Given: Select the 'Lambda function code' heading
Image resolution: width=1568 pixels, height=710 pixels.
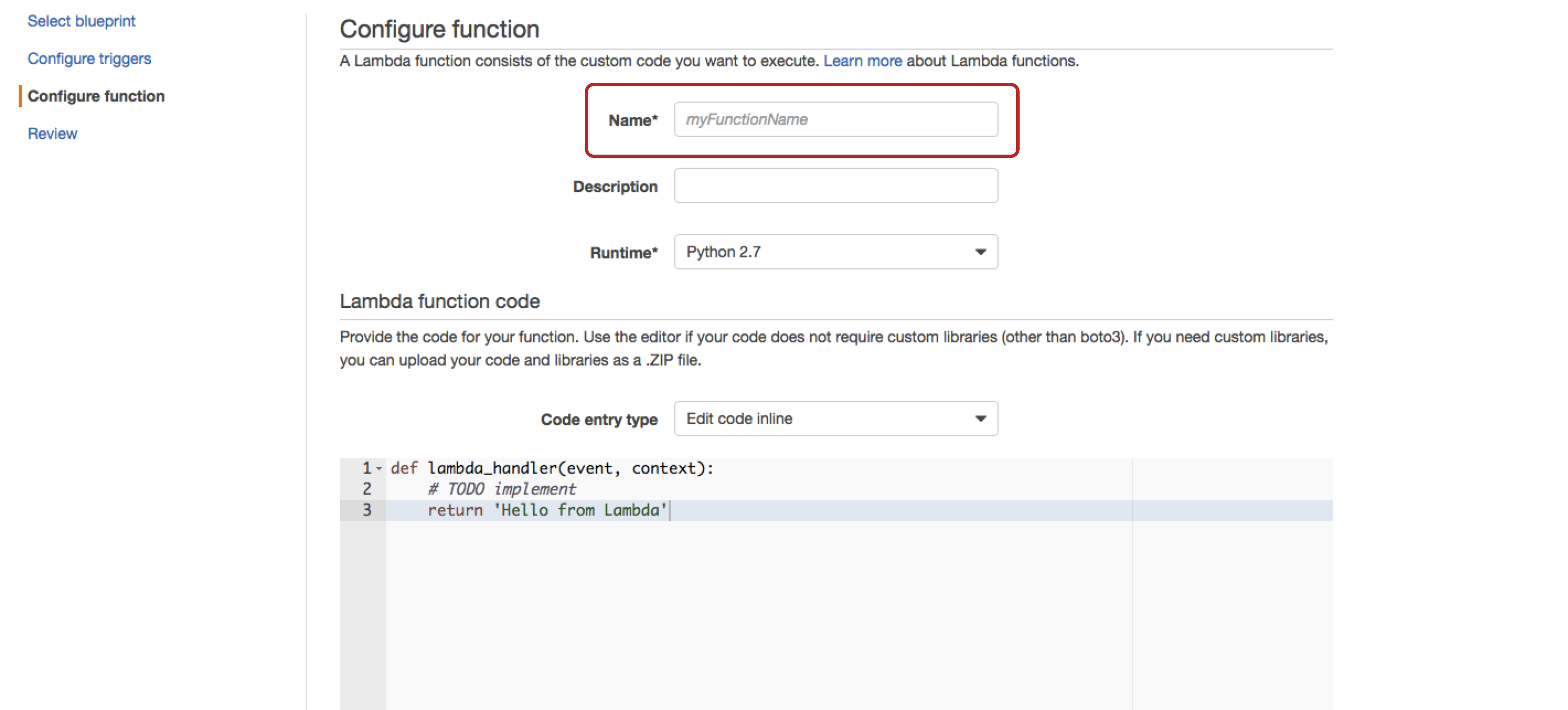Looking at the screenshot, I should (x=440, y=301).
